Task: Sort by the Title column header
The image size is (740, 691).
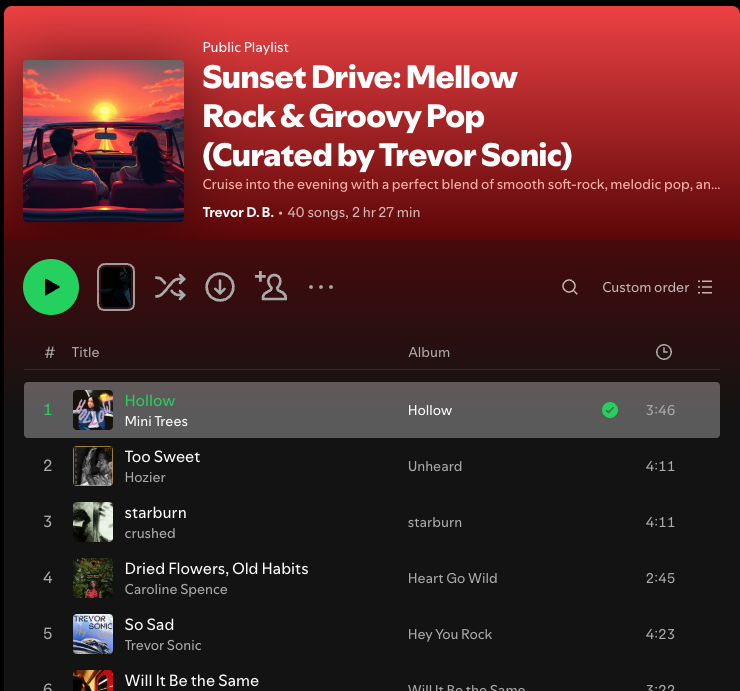Action: pos(85,352)
